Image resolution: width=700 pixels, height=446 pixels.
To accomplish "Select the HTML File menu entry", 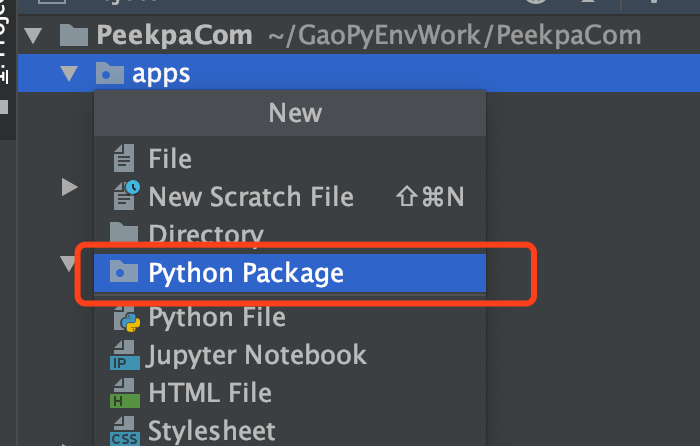I will coord(290,393).
